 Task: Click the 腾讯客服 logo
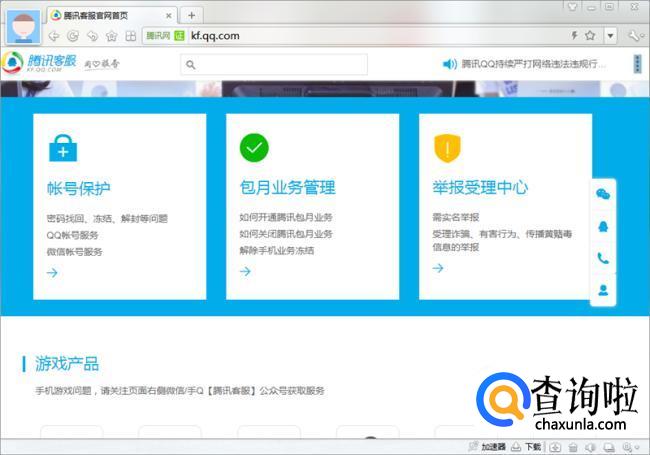point(40,63)
